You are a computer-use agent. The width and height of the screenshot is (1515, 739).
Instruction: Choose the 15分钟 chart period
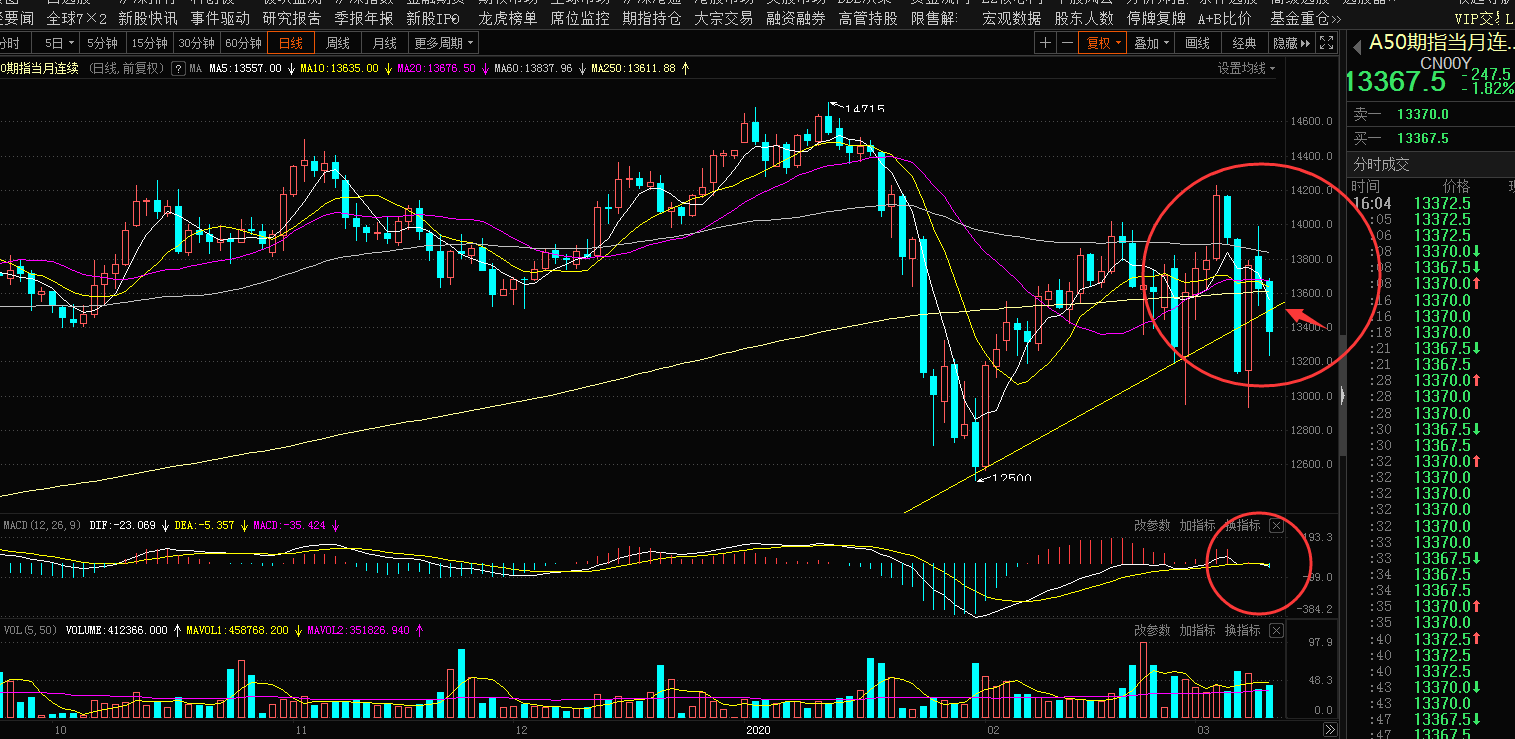150,43
